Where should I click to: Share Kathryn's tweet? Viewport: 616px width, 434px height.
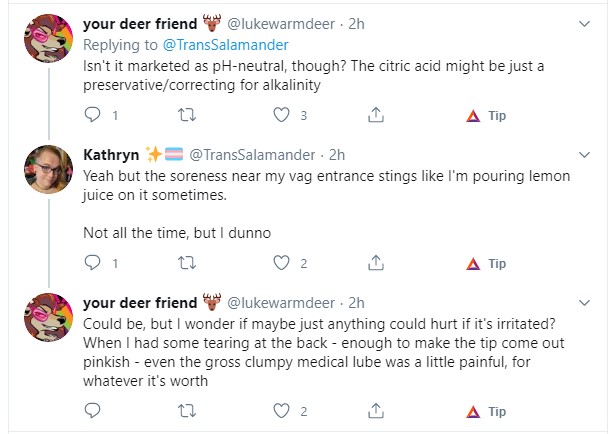coord(376,262)
